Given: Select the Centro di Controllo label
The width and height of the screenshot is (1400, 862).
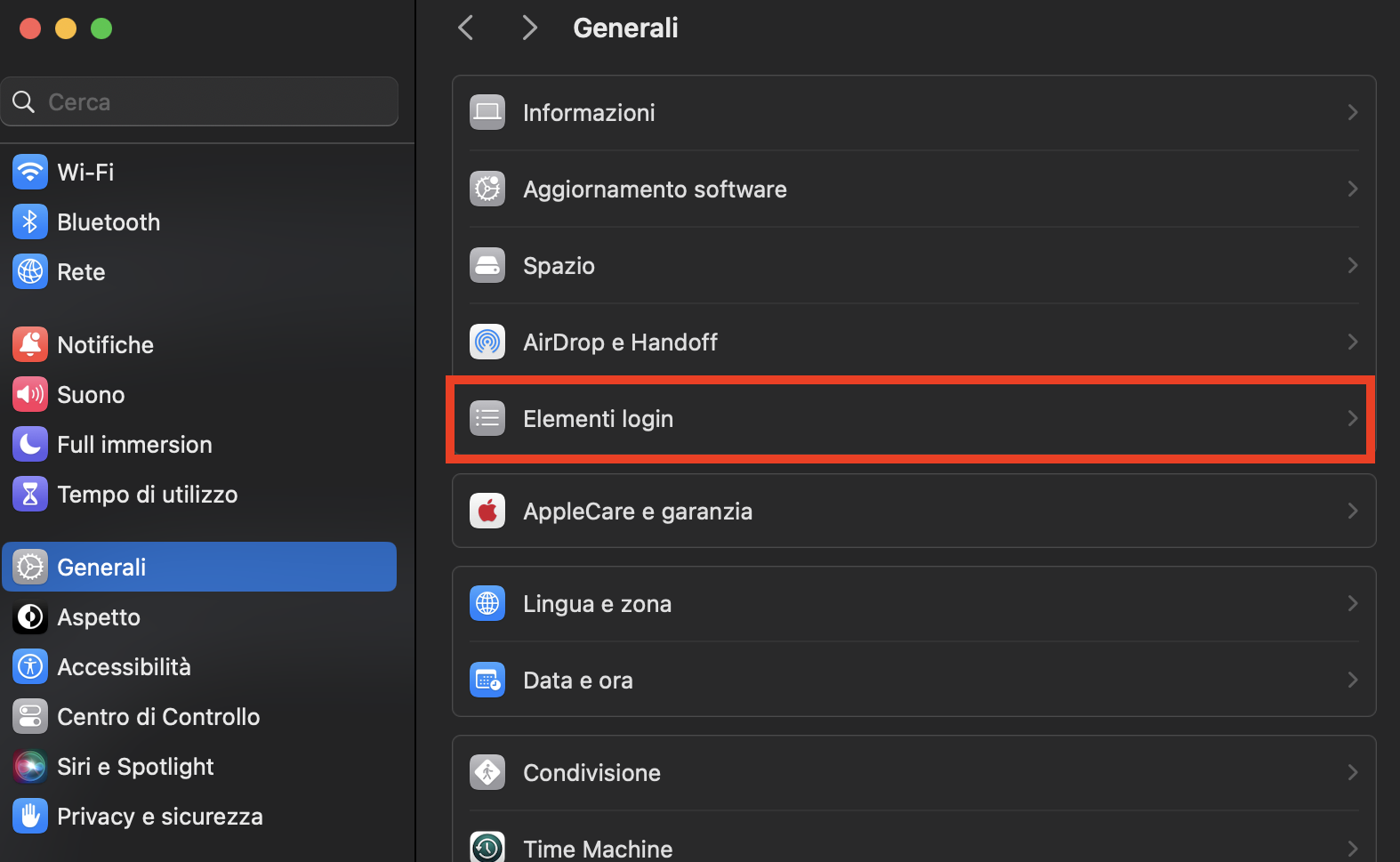Looking at the screenshot, I should tap(158, 716).
